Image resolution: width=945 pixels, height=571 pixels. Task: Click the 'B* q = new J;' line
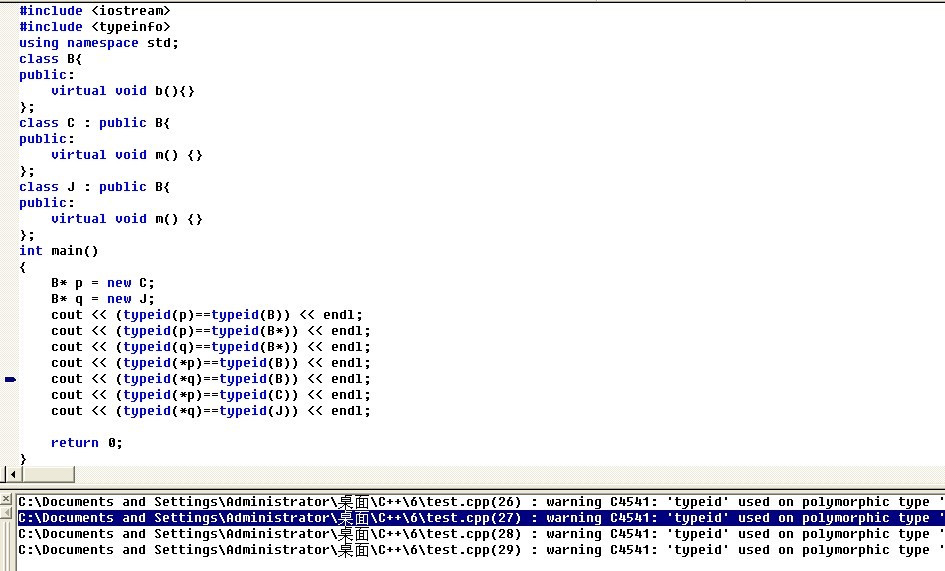click(103, 298)
